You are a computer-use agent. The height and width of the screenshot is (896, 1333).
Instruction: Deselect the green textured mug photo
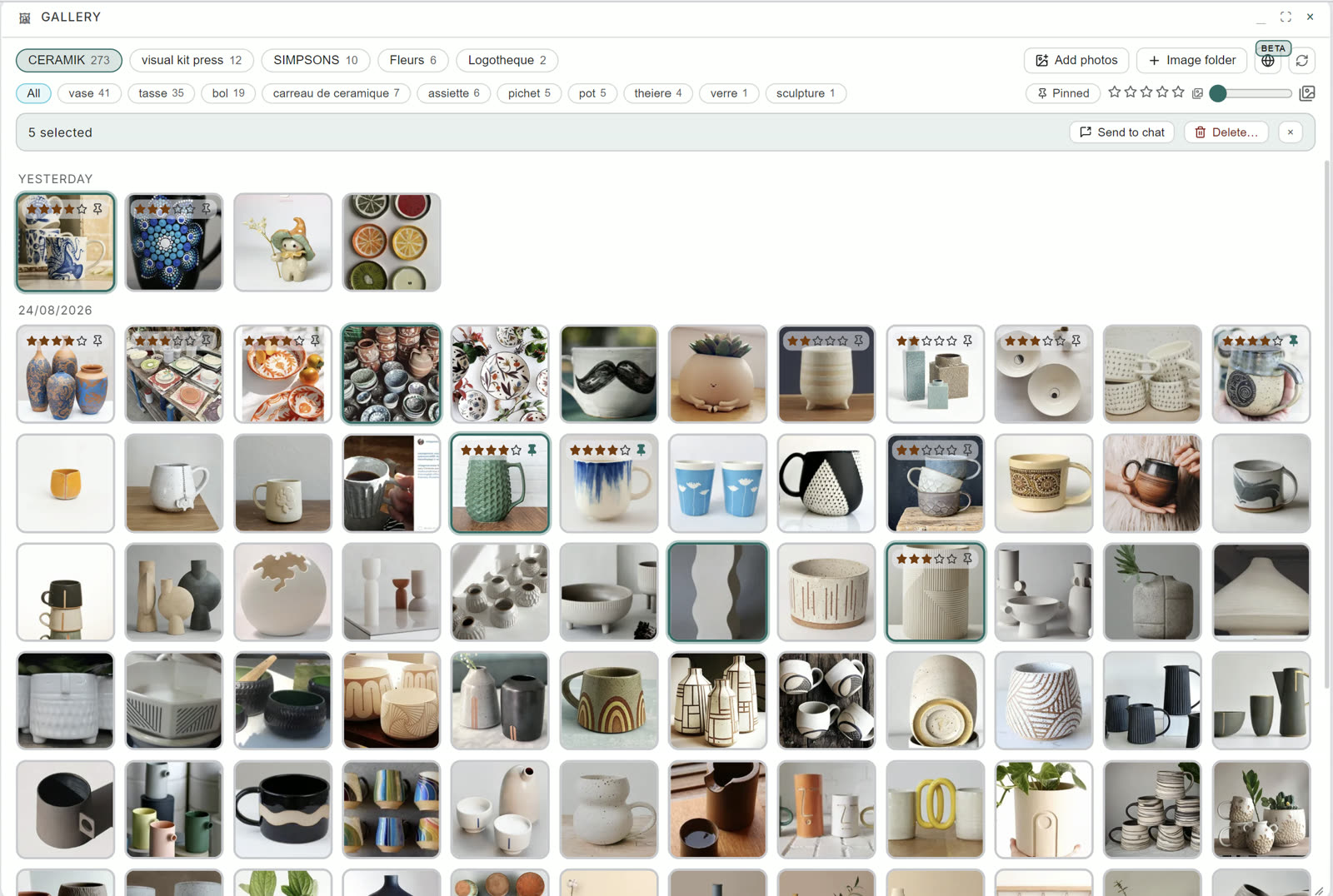500,483
